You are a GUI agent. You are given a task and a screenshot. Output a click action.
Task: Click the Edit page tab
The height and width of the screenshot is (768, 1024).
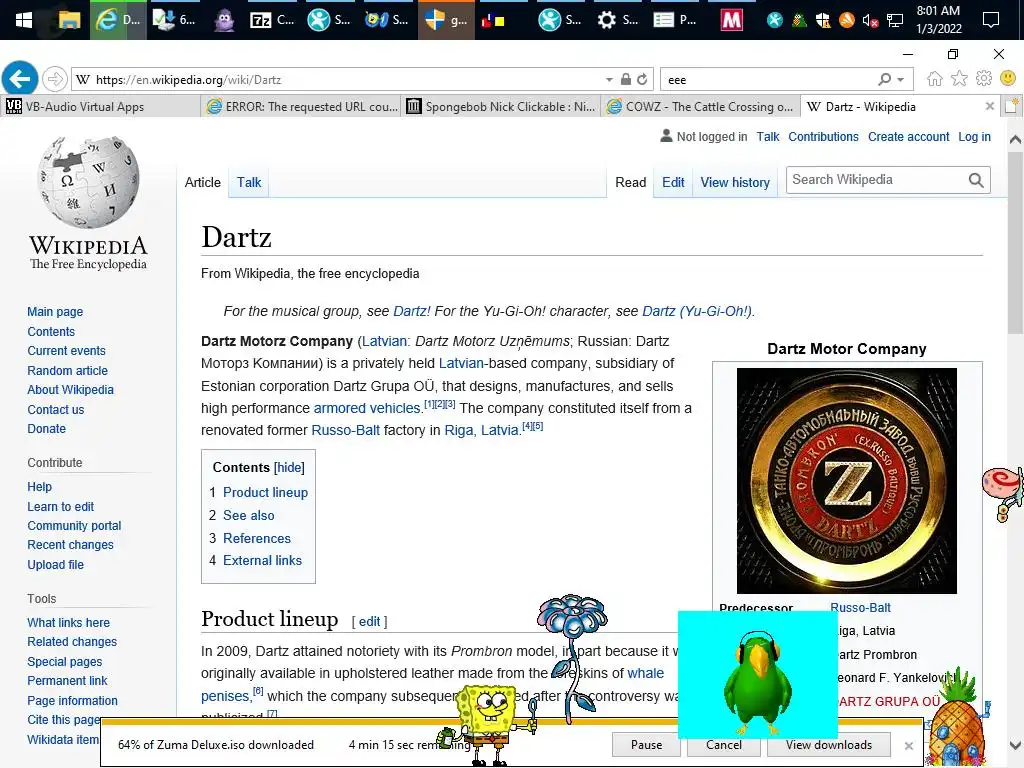click(x=673, y=182)
